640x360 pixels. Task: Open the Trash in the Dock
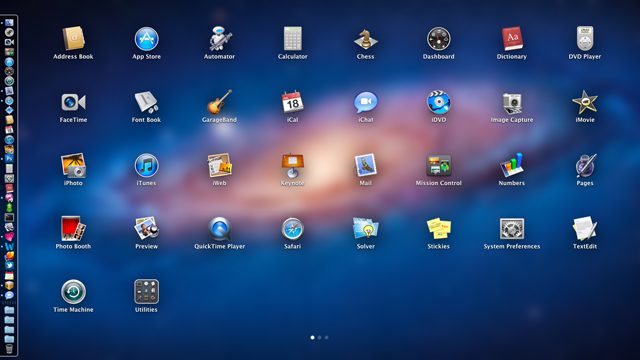(9, 349)
